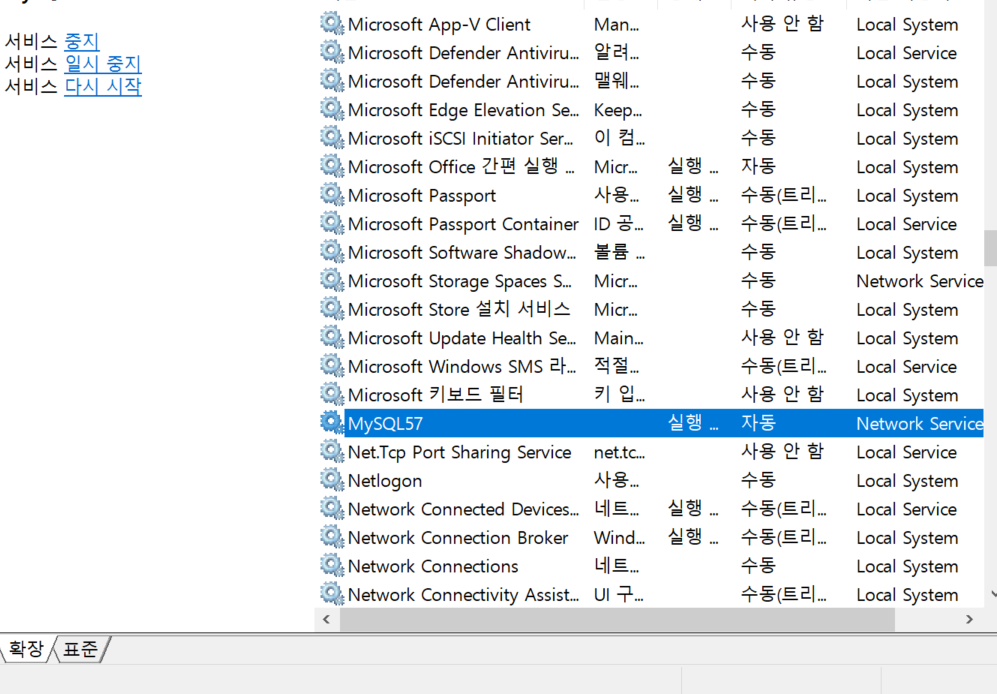Click the gear icon of Network Connections
The image size is (997, 694).
(331, 566)
